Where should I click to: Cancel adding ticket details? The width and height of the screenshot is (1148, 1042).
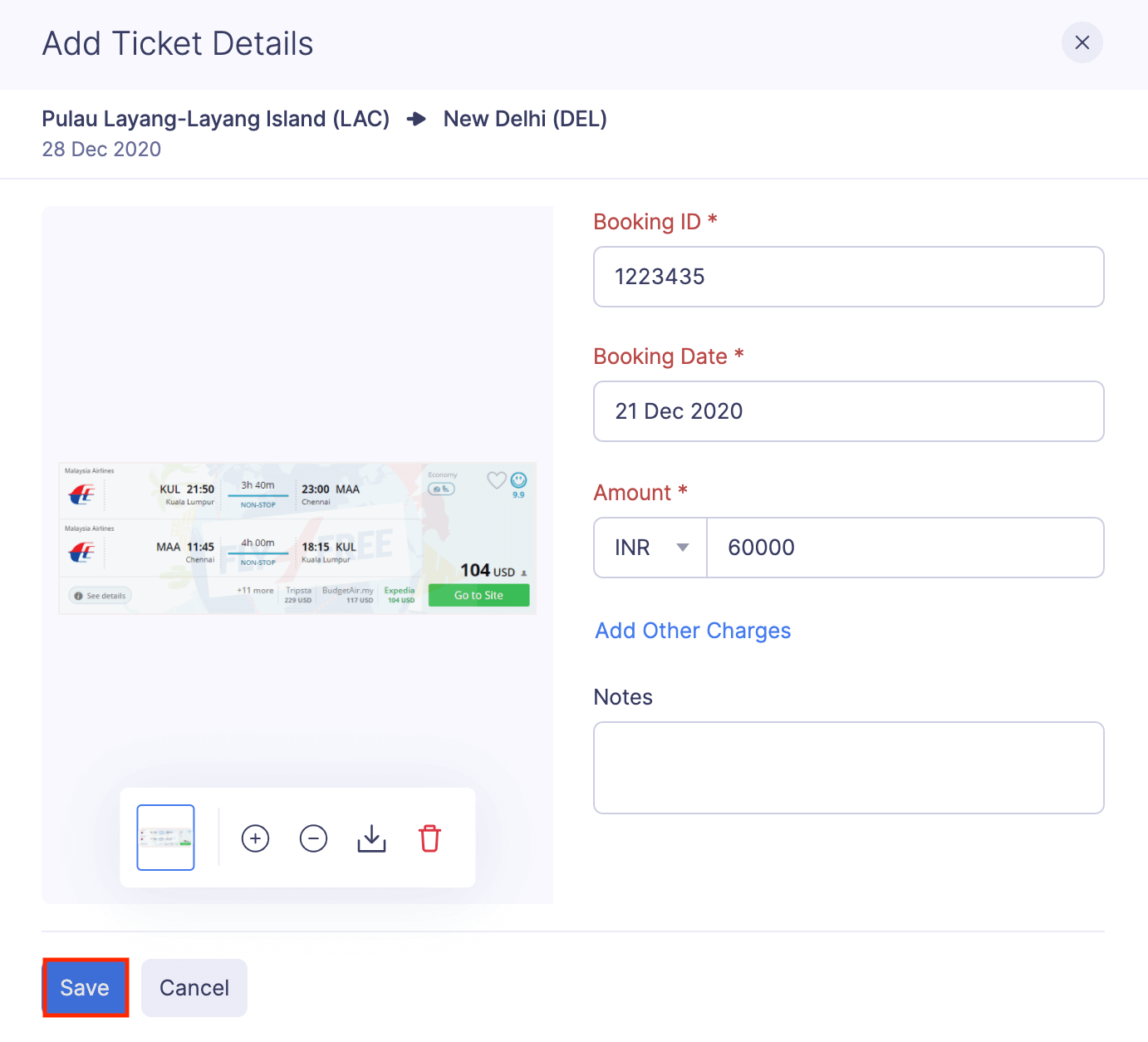(194, 987)
